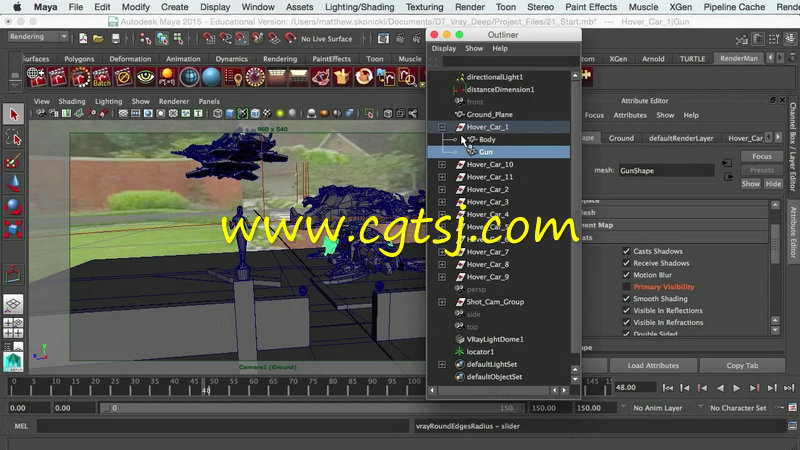Expand the Shot_Cam_Group node
The image size is (800, 450).
442,302
